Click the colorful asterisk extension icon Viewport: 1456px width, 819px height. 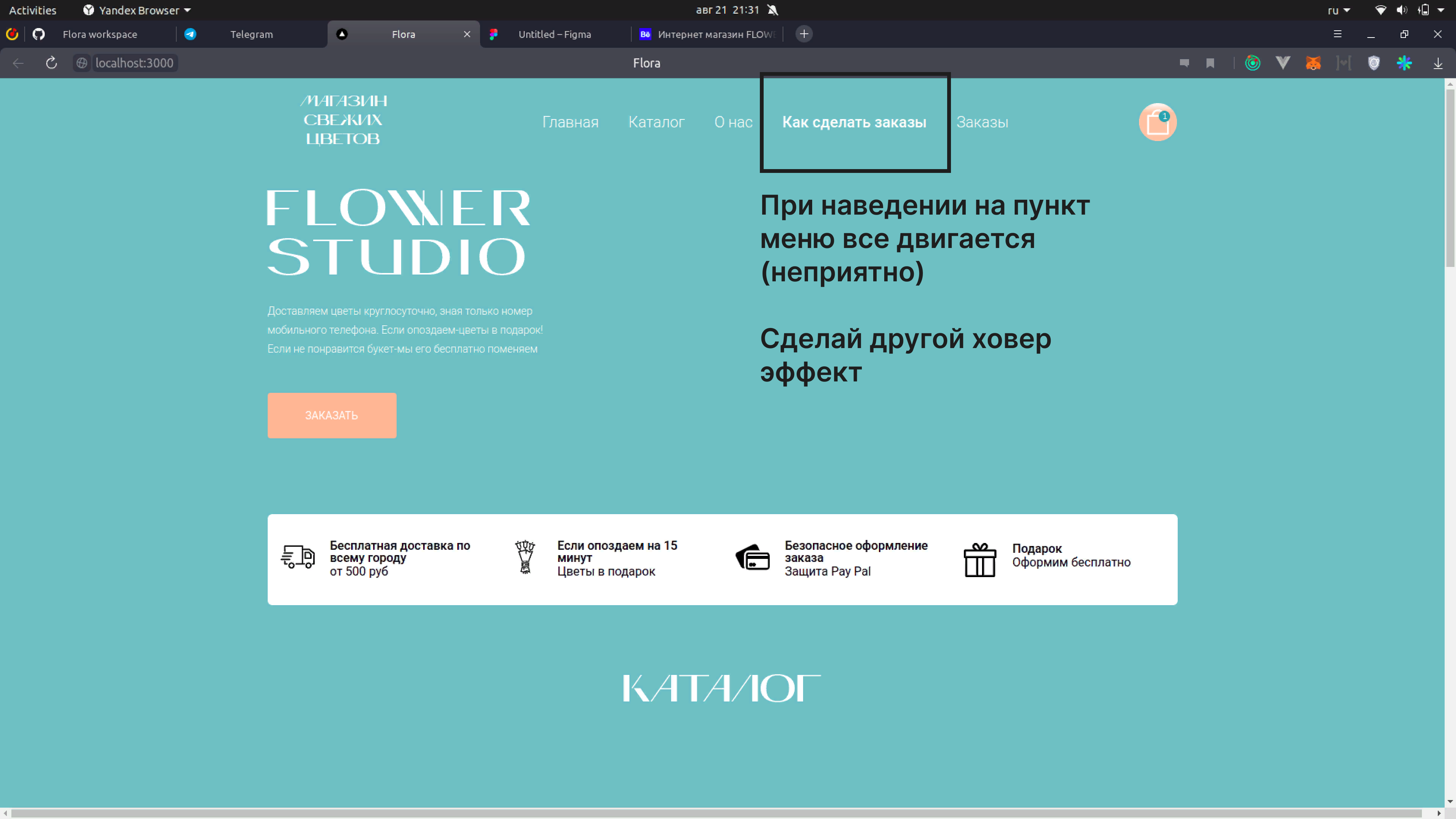click(x=1404, y=63)
